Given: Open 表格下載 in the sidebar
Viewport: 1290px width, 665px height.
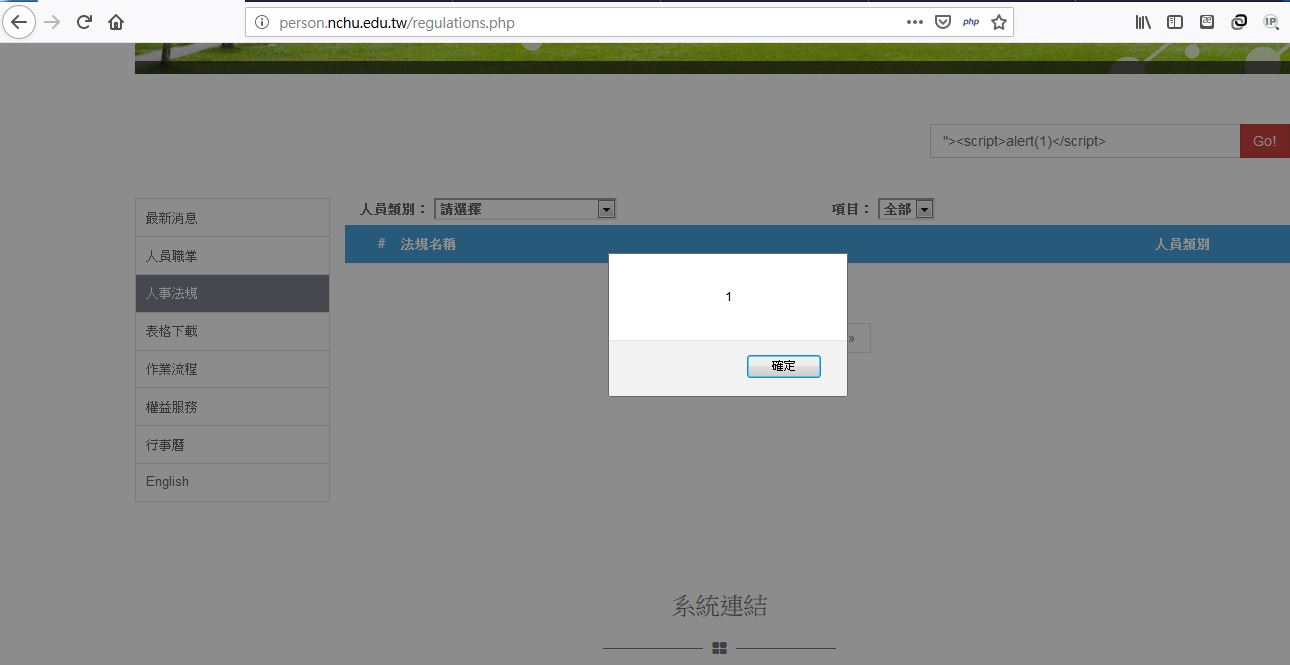Looking at the screenshot, I should coord(232,331).
